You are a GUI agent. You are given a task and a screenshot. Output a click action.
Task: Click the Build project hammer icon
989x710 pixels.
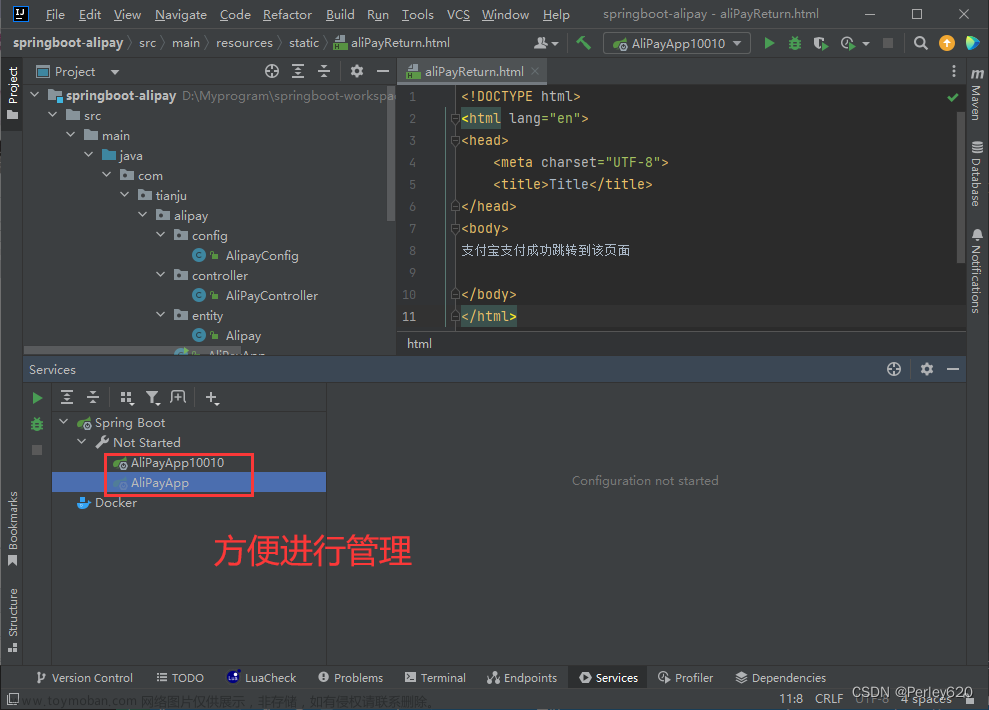(583, 43)
